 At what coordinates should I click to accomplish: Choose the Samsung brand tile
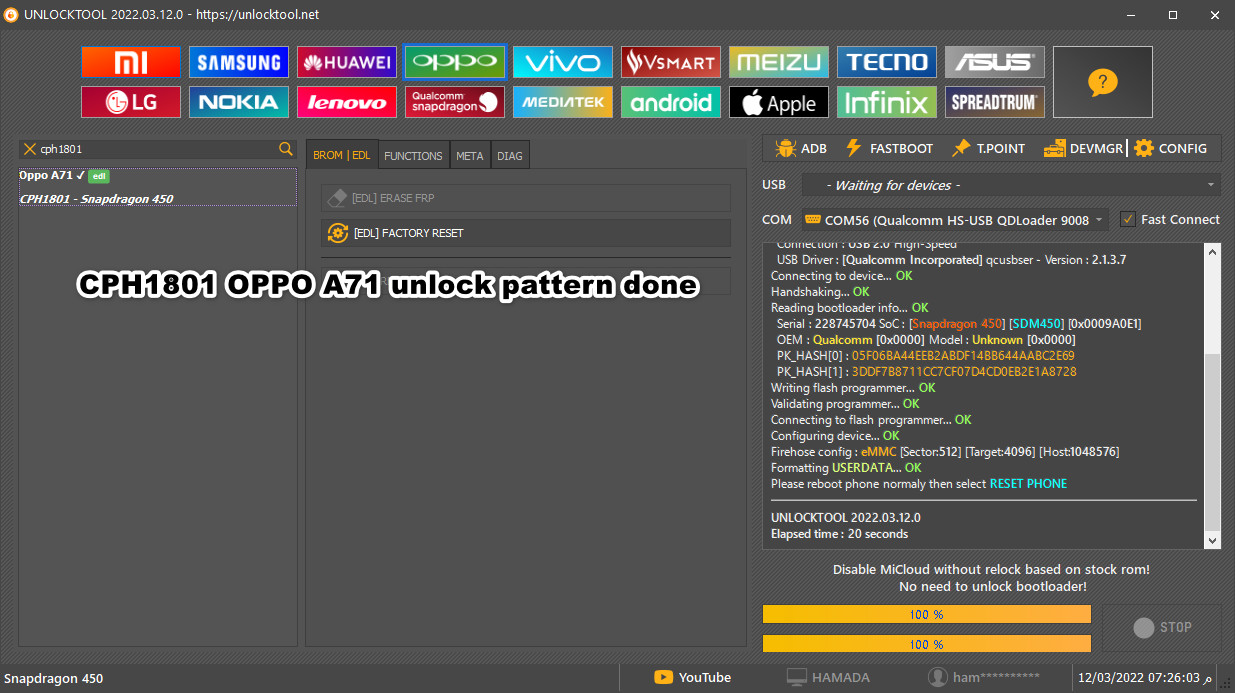(x=238, y=62)
